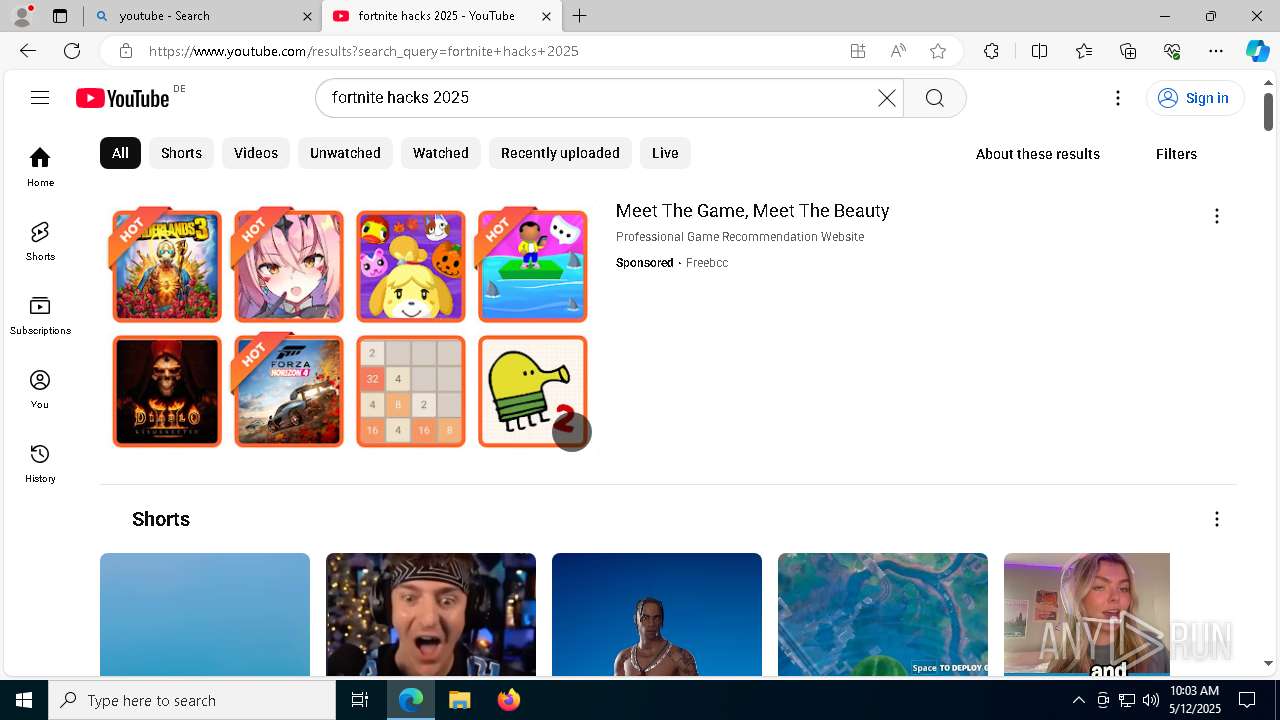Viewport: 1280px width, 720px height.
Task: Add this page to favorites with the star
Action: 937,51
